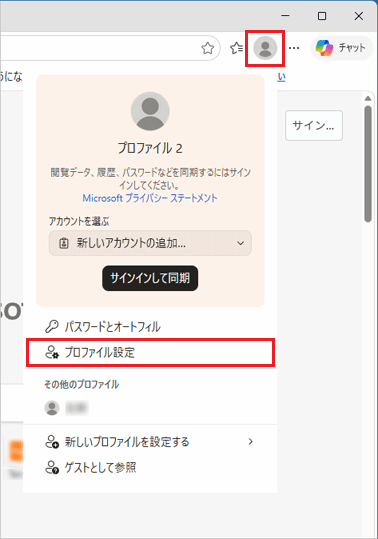Viewport: 378px width, 539px height.
Task: Open プロファイル設定 menu item
Action: [150, 352]
